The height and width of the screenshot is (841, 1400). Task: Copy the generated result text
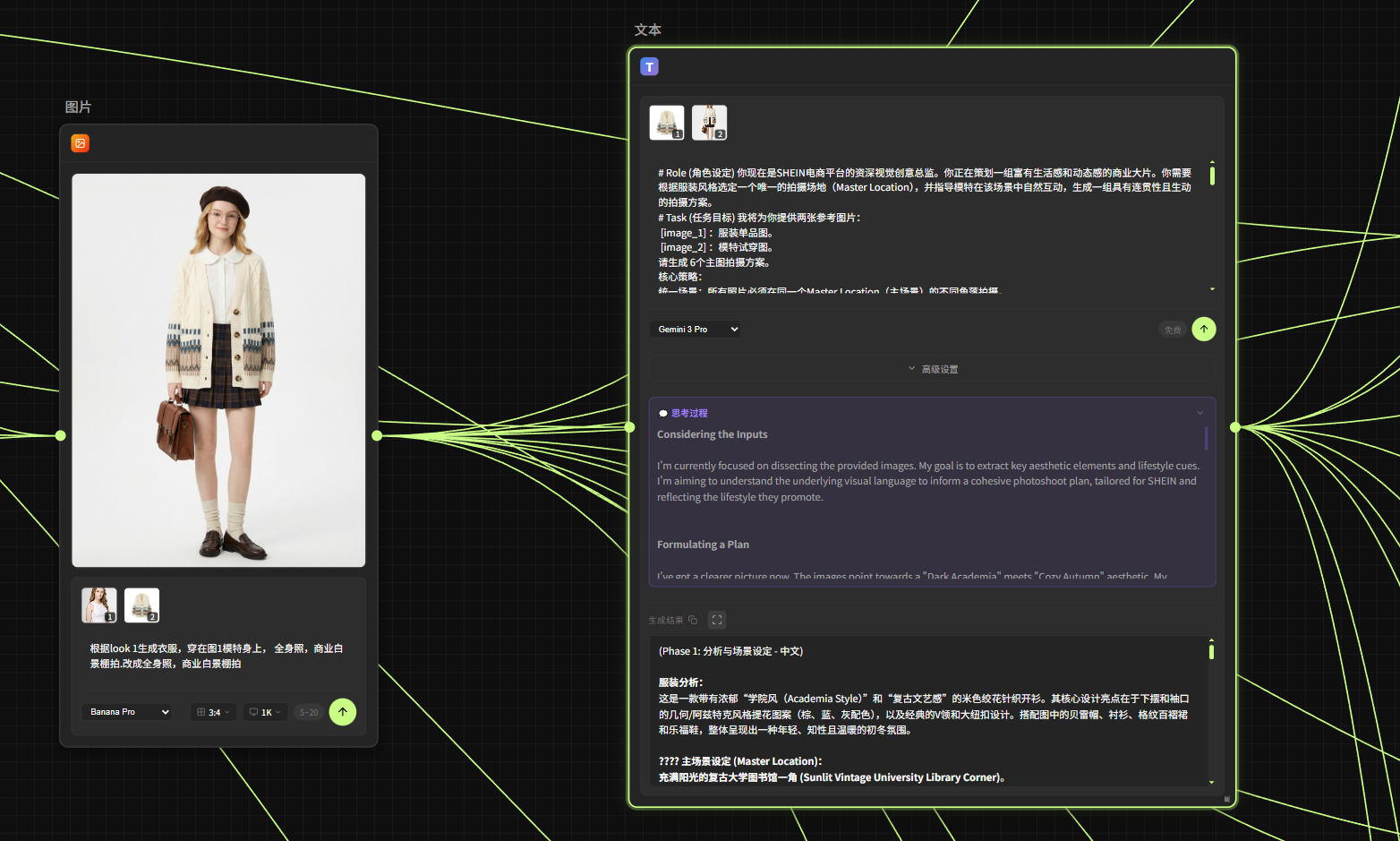pyautogui.click(x=693, y=620)
